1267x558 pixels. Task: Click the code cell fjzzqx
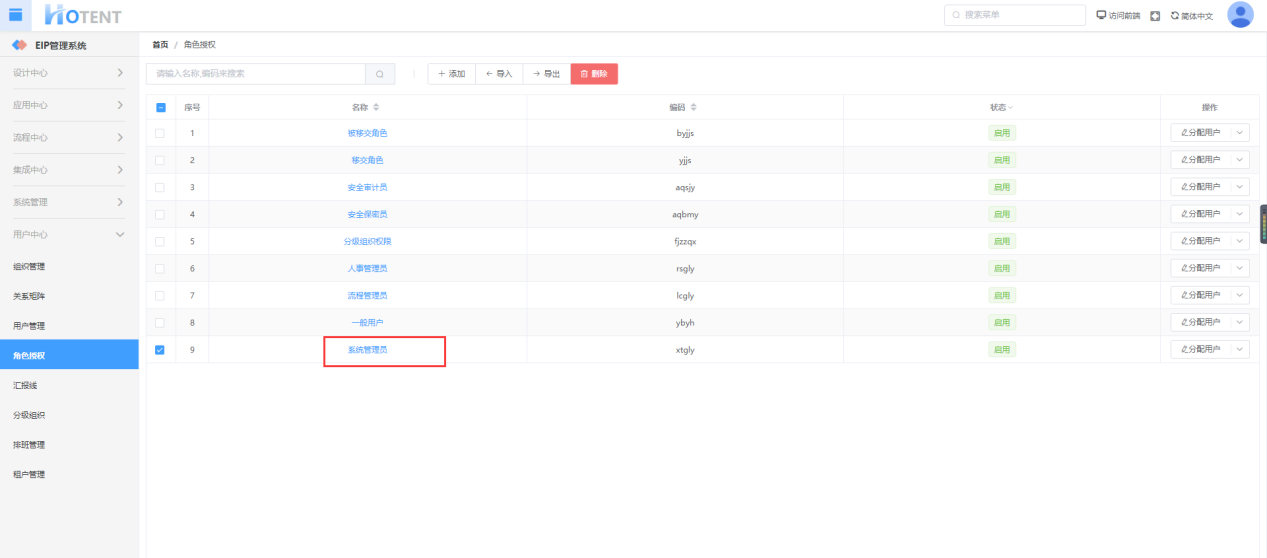(x=685, y=241)
